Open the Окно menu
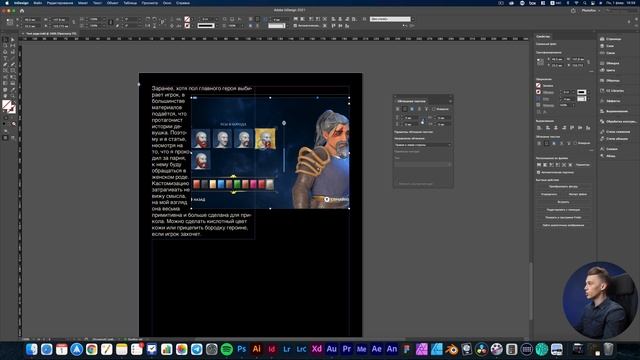Image resolution: width=640 pixels, height=360 pixels. click(167, 3)
